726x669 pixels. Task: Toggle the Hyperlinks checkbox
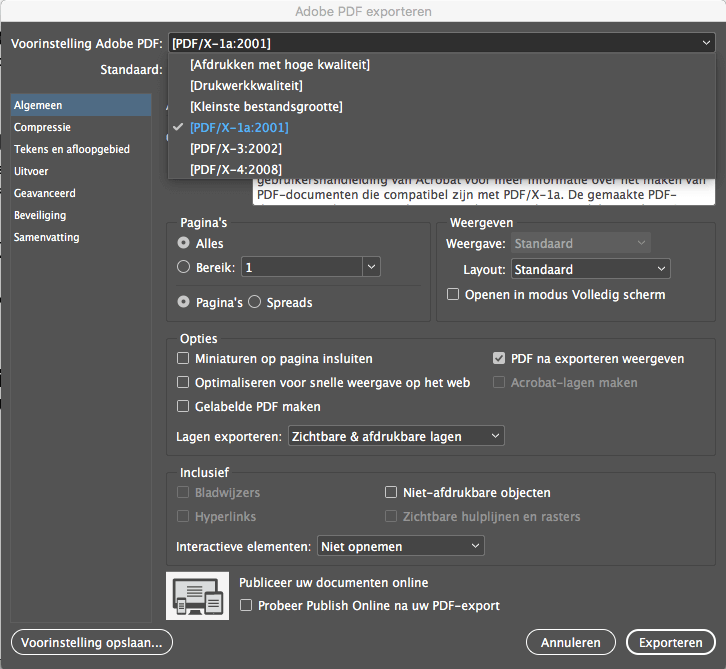click(x=183, y=516)
